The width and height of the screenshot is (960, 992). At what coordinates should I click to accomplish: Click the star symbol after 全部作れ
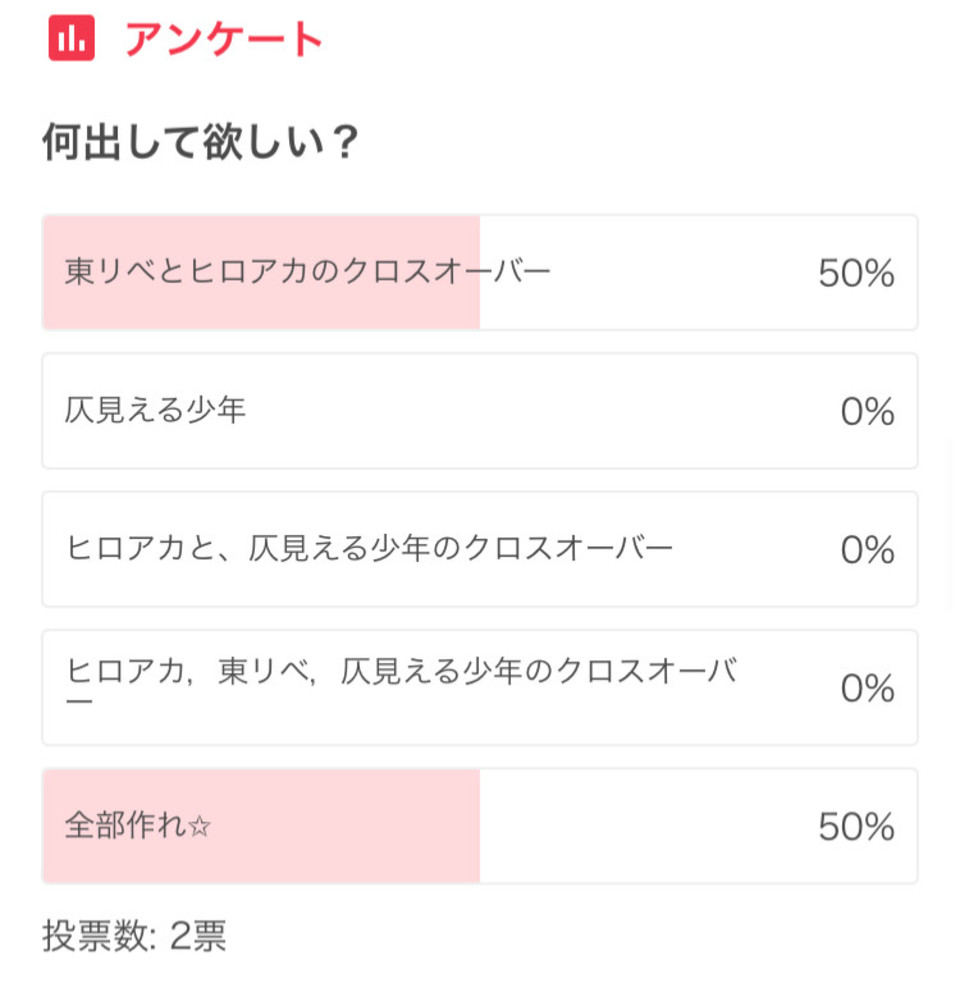coord(199,826)
